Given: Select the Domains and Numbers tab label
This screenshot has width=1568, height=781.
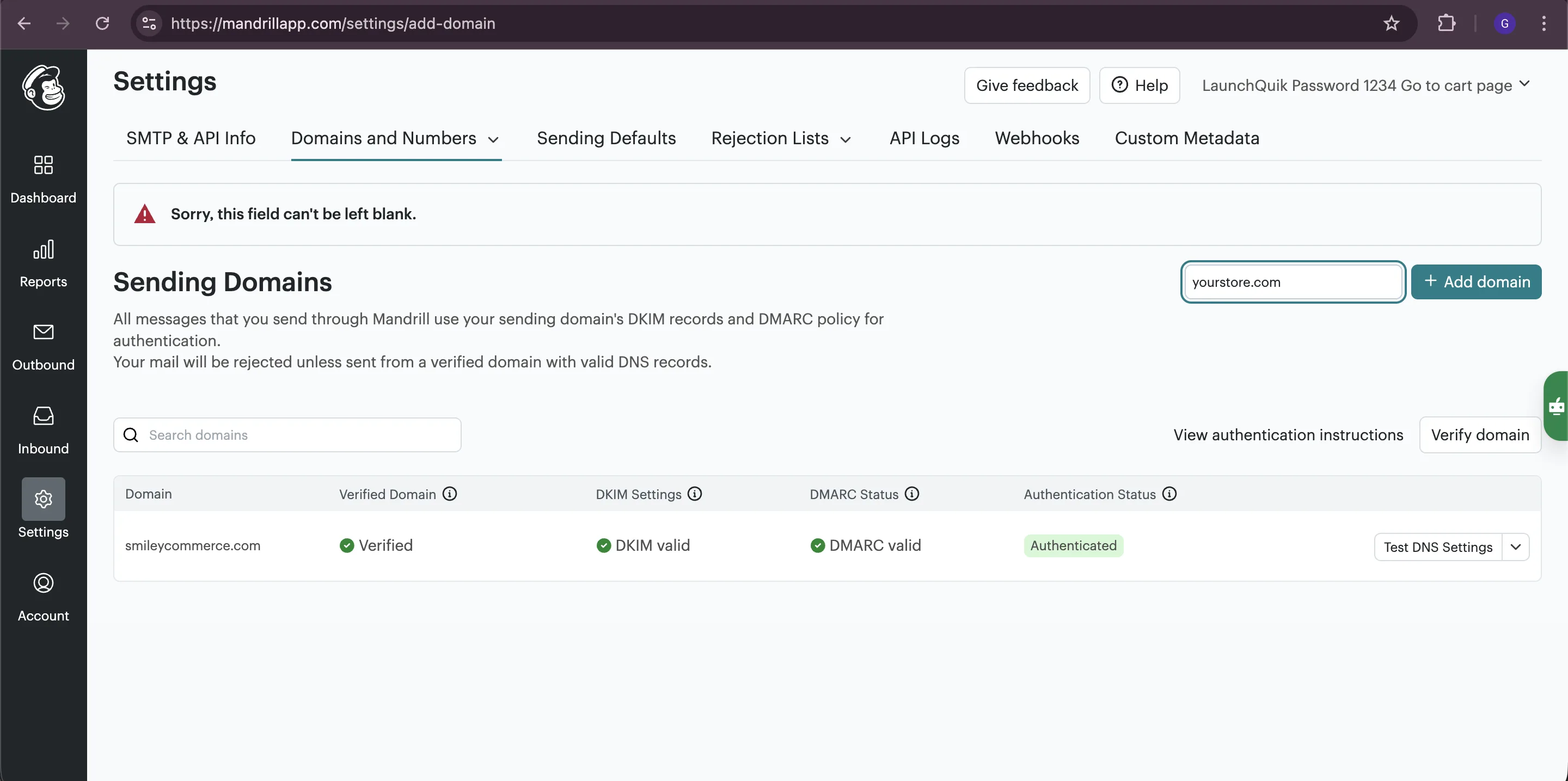Looking at the screenshot, I should (x=383, y=138).
